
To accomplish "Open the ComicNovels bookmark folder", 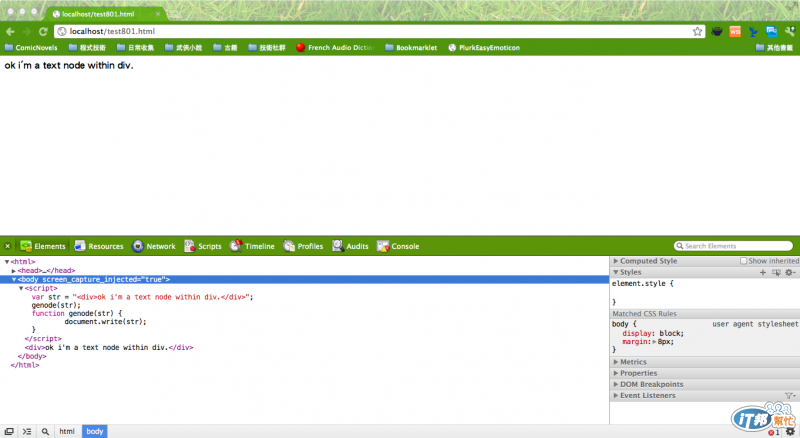I will click(x=31, y=47).
